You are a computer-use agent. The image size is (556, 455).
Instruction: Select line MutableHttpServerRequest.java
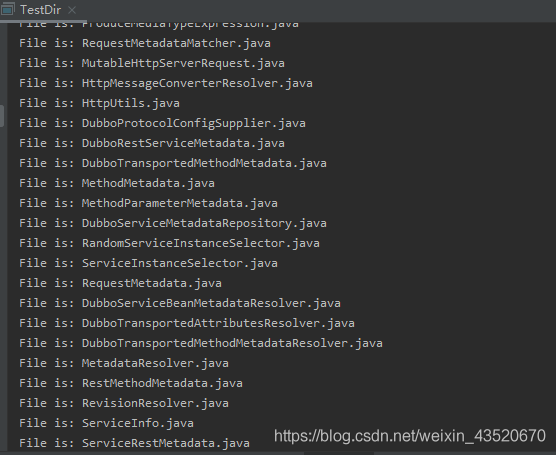tap(152, 63)
